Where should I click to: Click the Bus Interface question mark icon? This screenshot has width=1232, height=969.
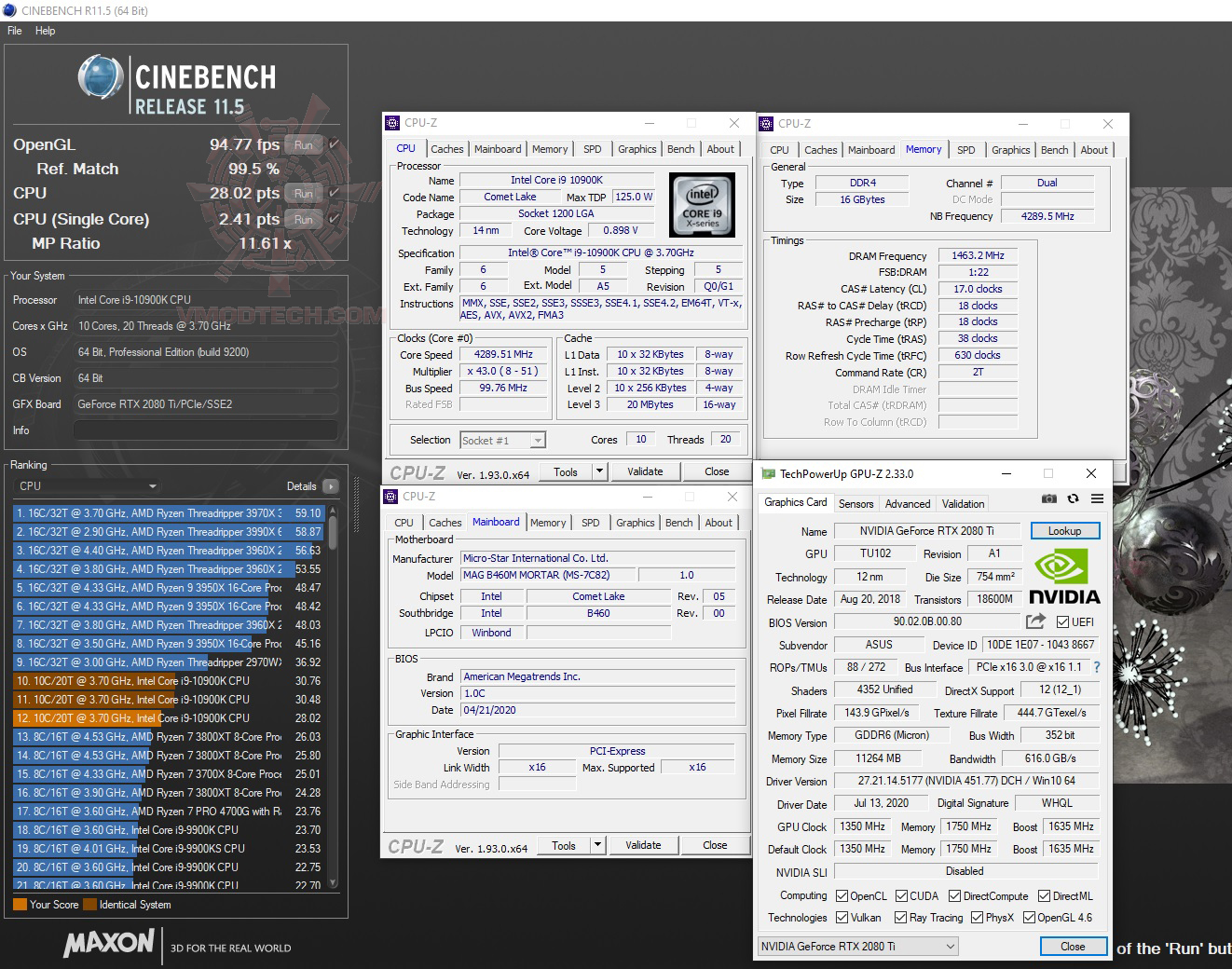tap(1097, 667)
